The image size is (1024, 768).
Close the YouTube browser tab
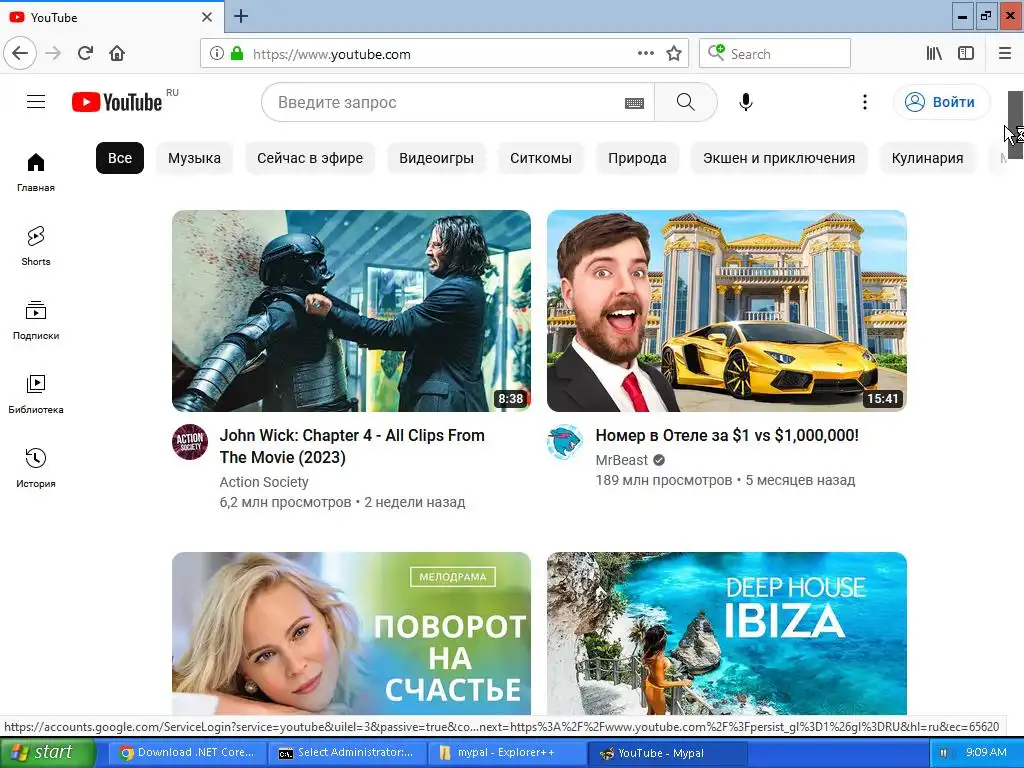[x=207, y=17]
